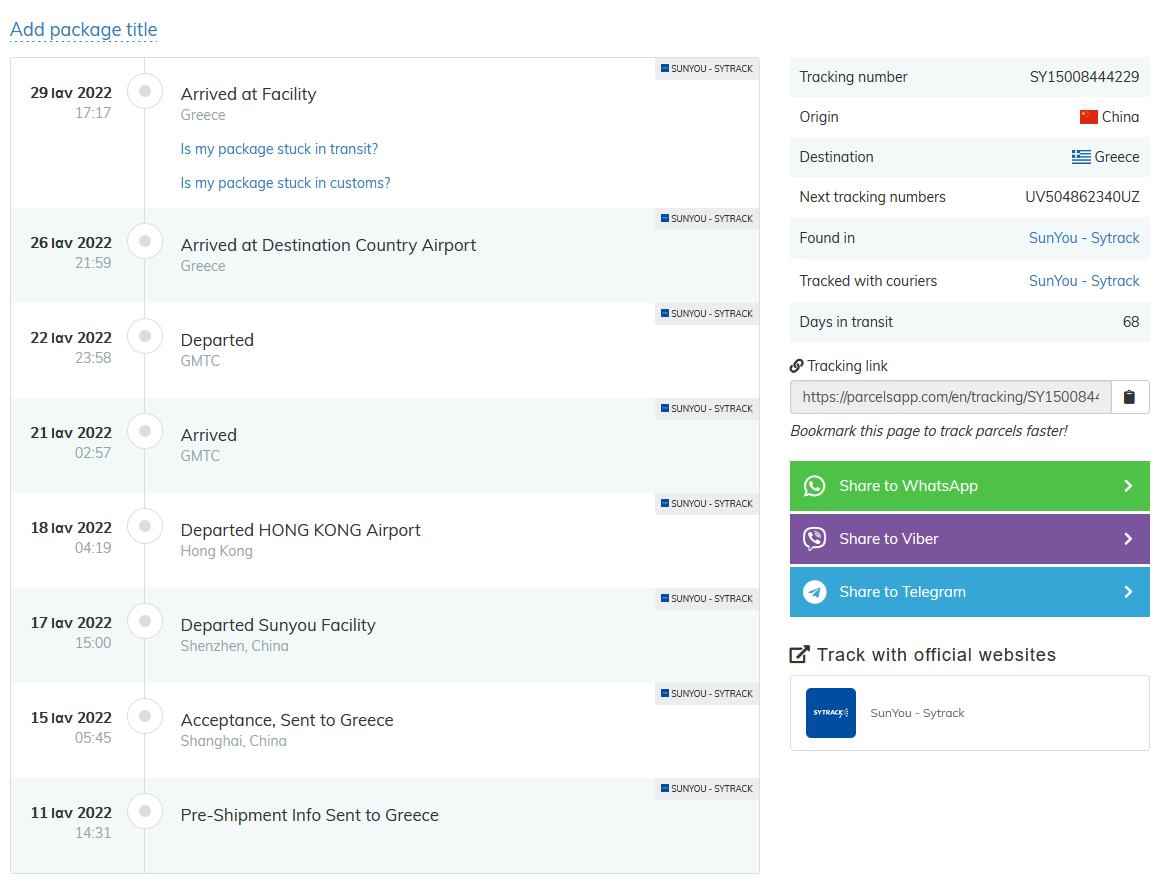Click 'Pre-Shipment Info Sent to Greece' event title
1175x889 pixels.
309,816
